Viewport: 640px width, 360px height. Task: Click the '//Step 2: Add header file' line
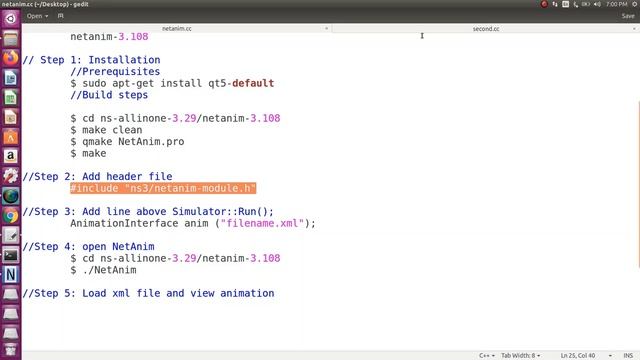[x=97, y=177]
